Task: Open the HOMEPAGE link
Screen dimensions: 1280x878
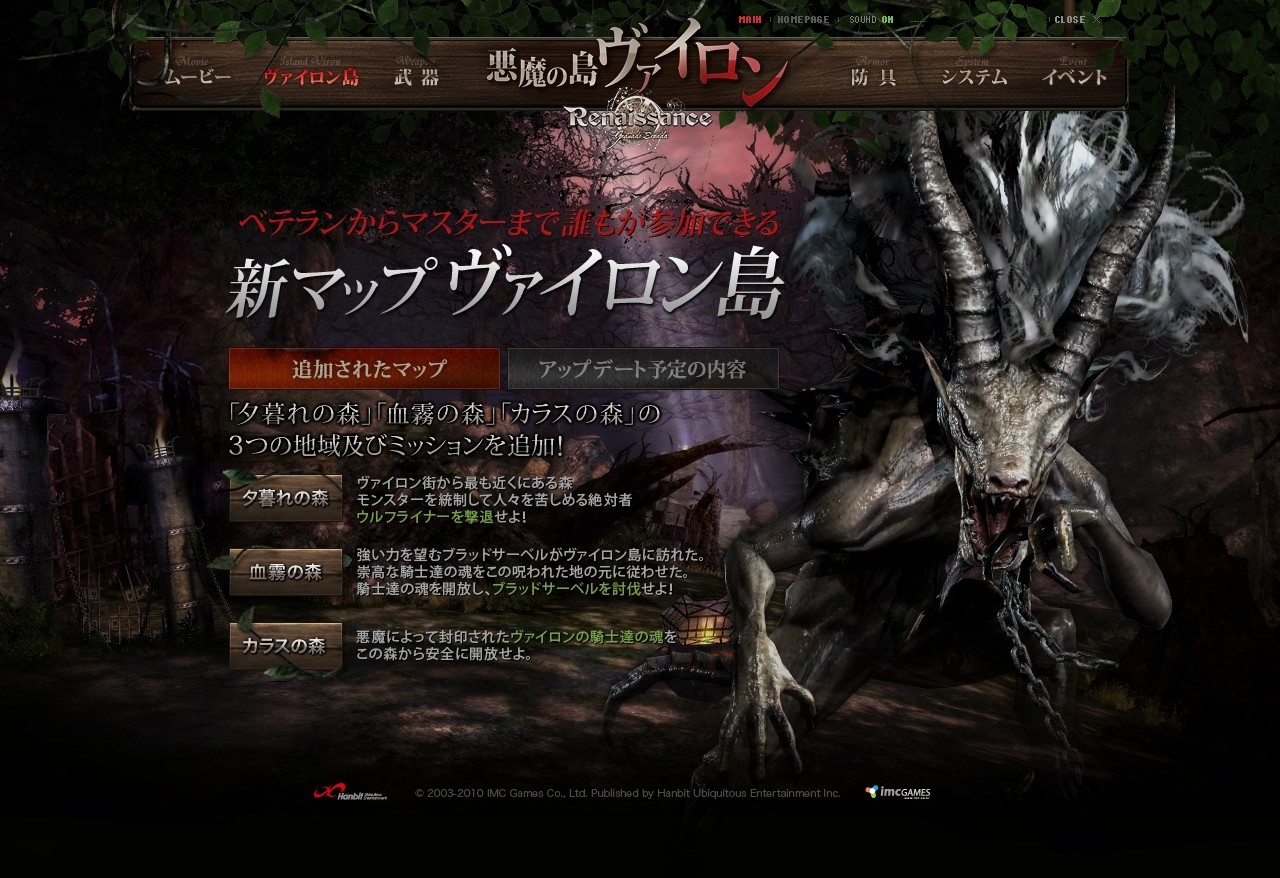Action: coord(805,19)
